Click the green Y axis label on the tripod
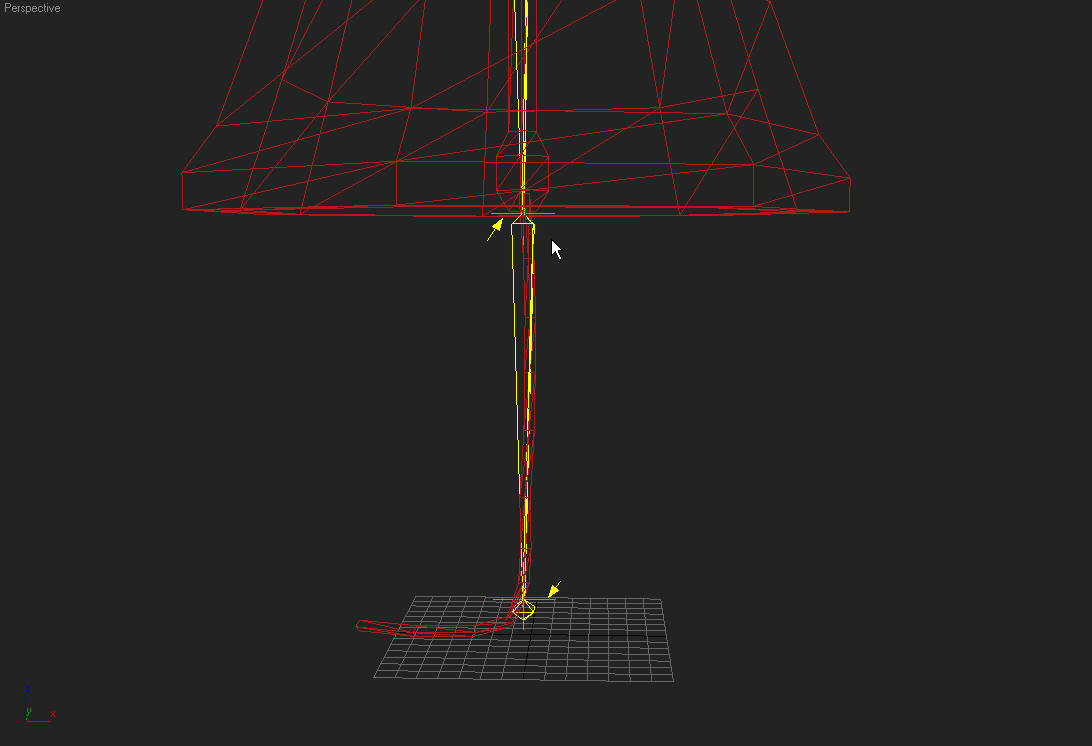 [28, 711]
